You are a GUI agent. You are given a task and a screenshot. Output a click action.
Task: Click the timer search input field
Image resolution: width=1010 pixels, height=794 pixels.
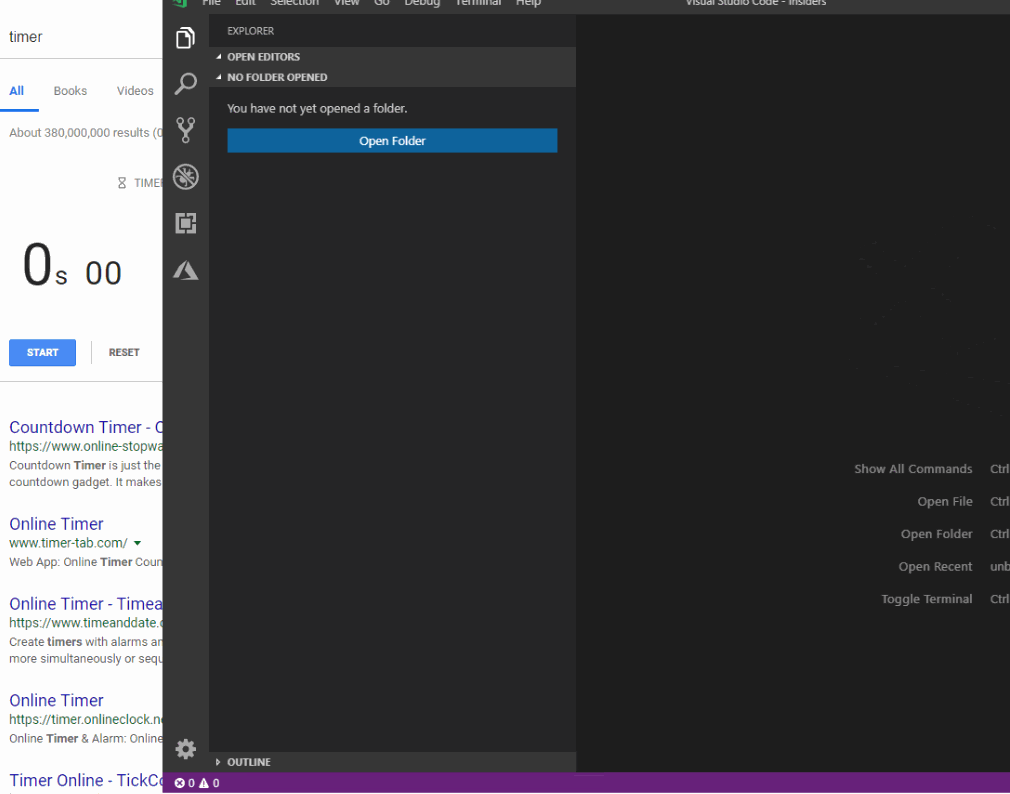(x=81, y=37)
